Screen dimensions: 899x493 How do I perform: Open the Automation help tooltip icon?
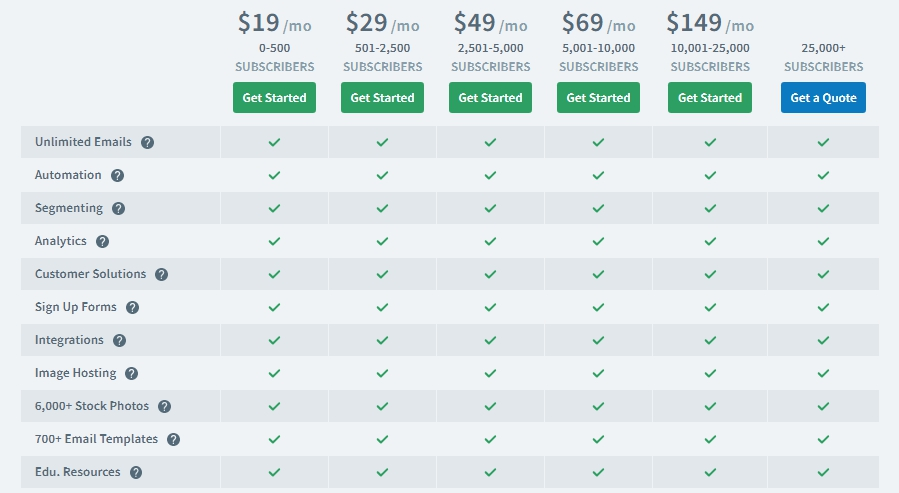pos(118,175)
